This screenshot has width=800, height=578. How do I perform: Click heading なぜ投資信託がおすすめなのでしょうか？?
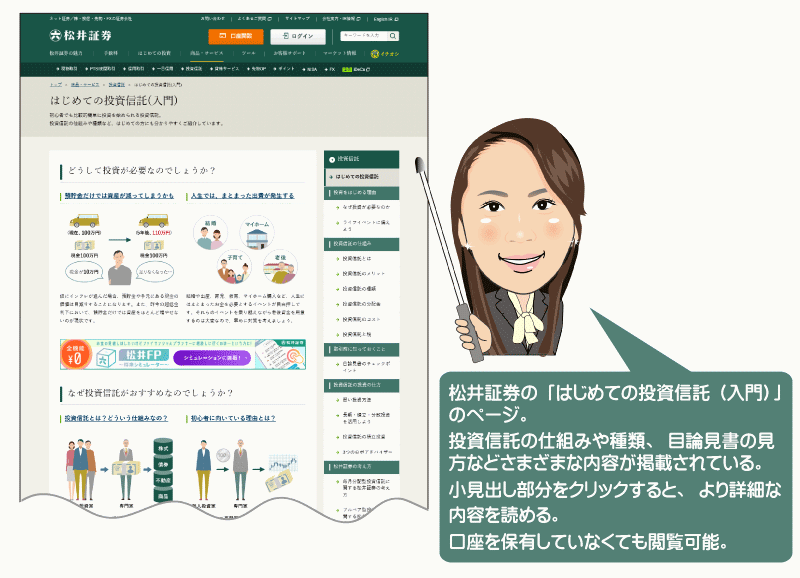pos(151,393)
